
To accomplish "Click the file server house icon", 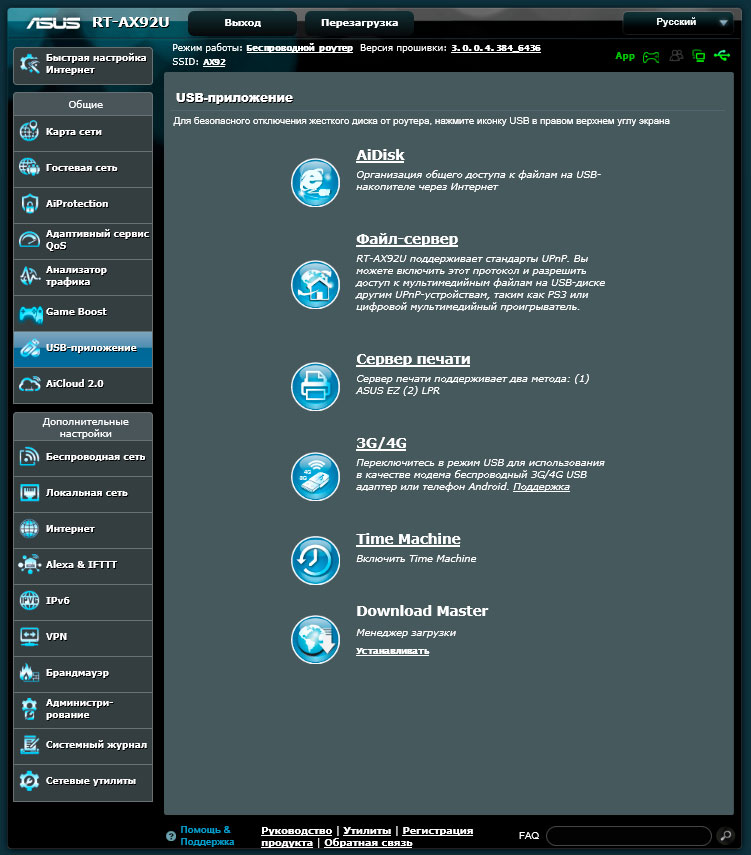I will (315, 285).
